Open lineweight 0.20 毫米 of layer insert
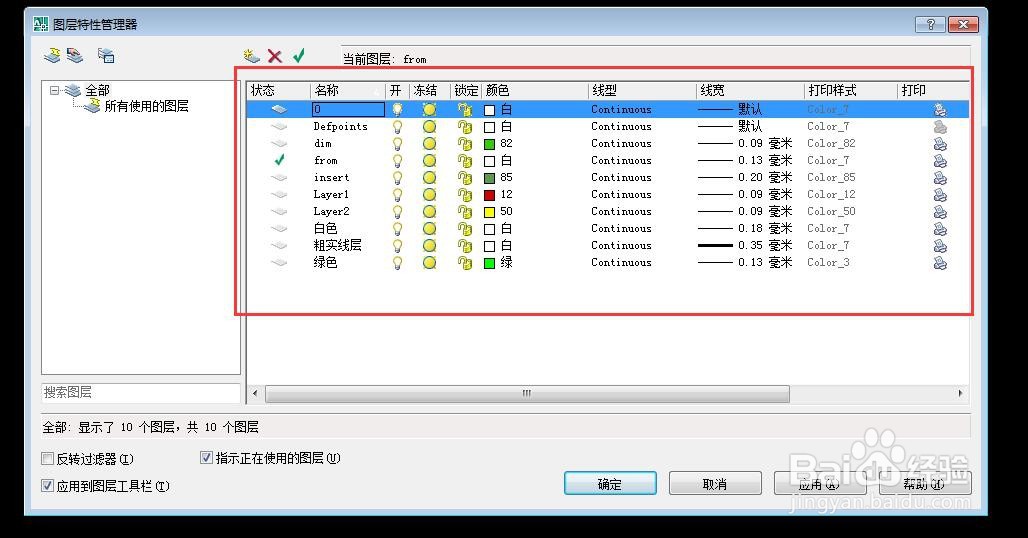1028x538 pixels. pos(745,178)
